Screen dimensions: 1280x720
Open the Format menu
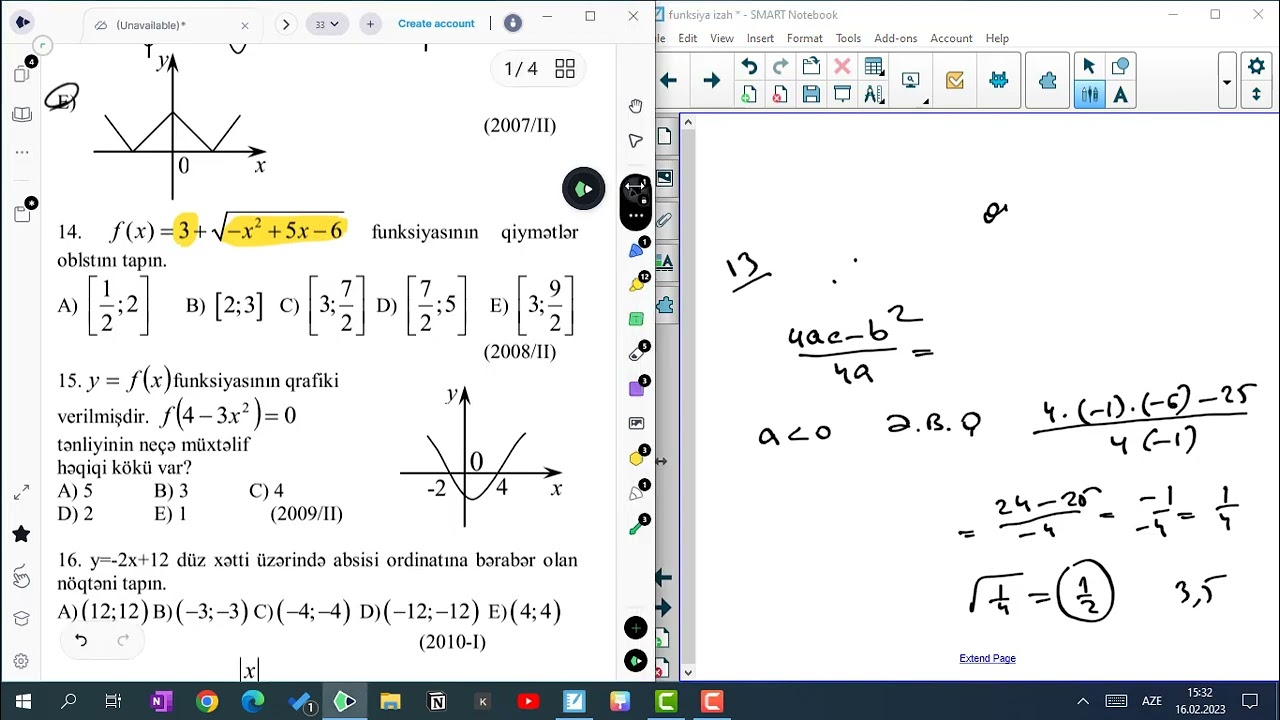click(804, 38)
